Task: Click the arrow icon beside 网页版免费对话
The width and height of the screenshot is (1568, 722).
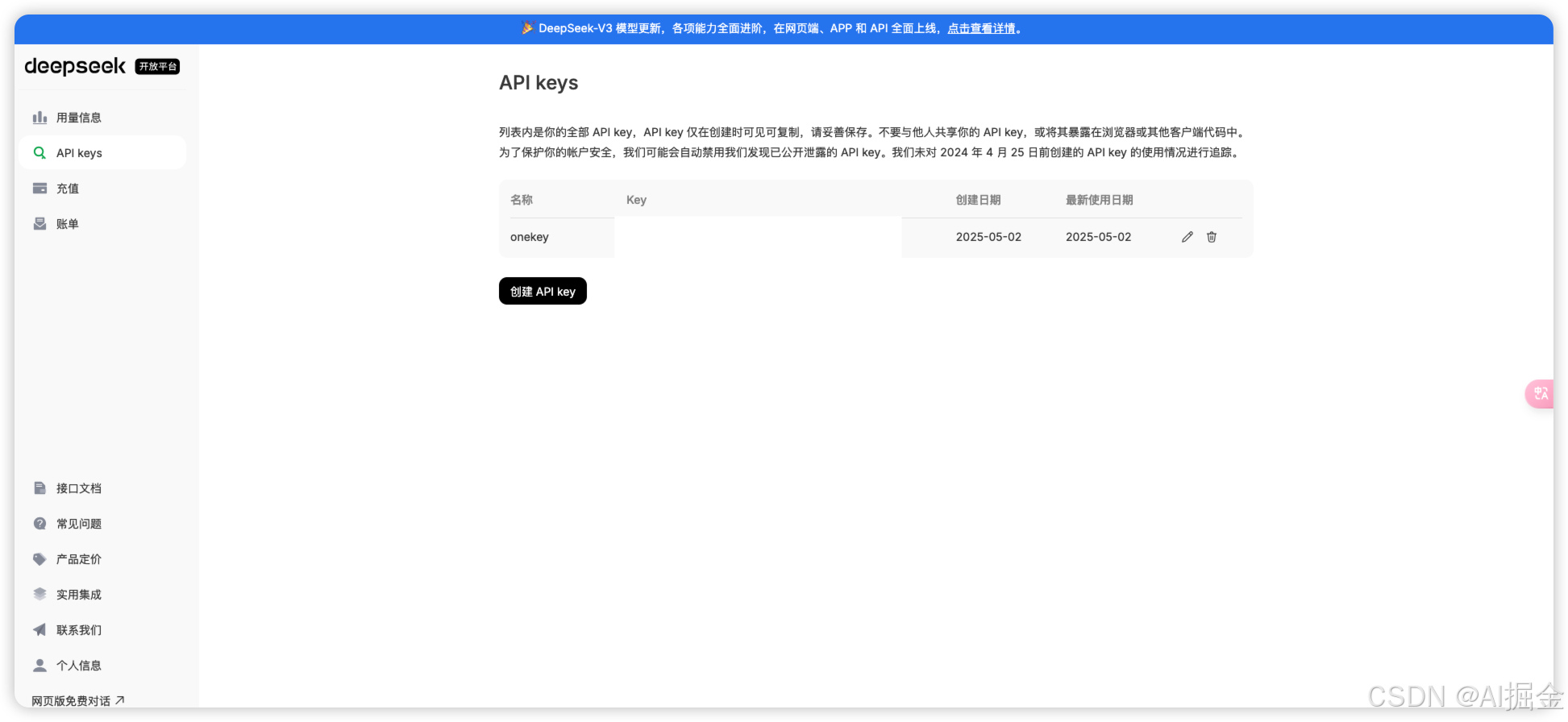Action: click(120, 700)
